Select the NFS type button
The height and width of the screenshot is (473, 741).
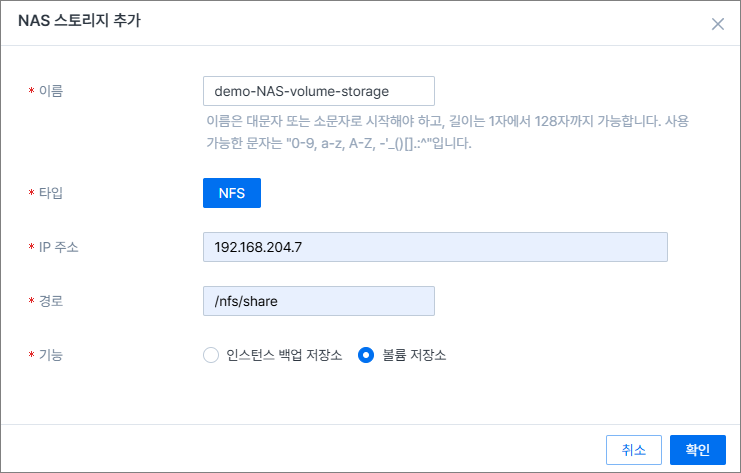coord(231,192)
